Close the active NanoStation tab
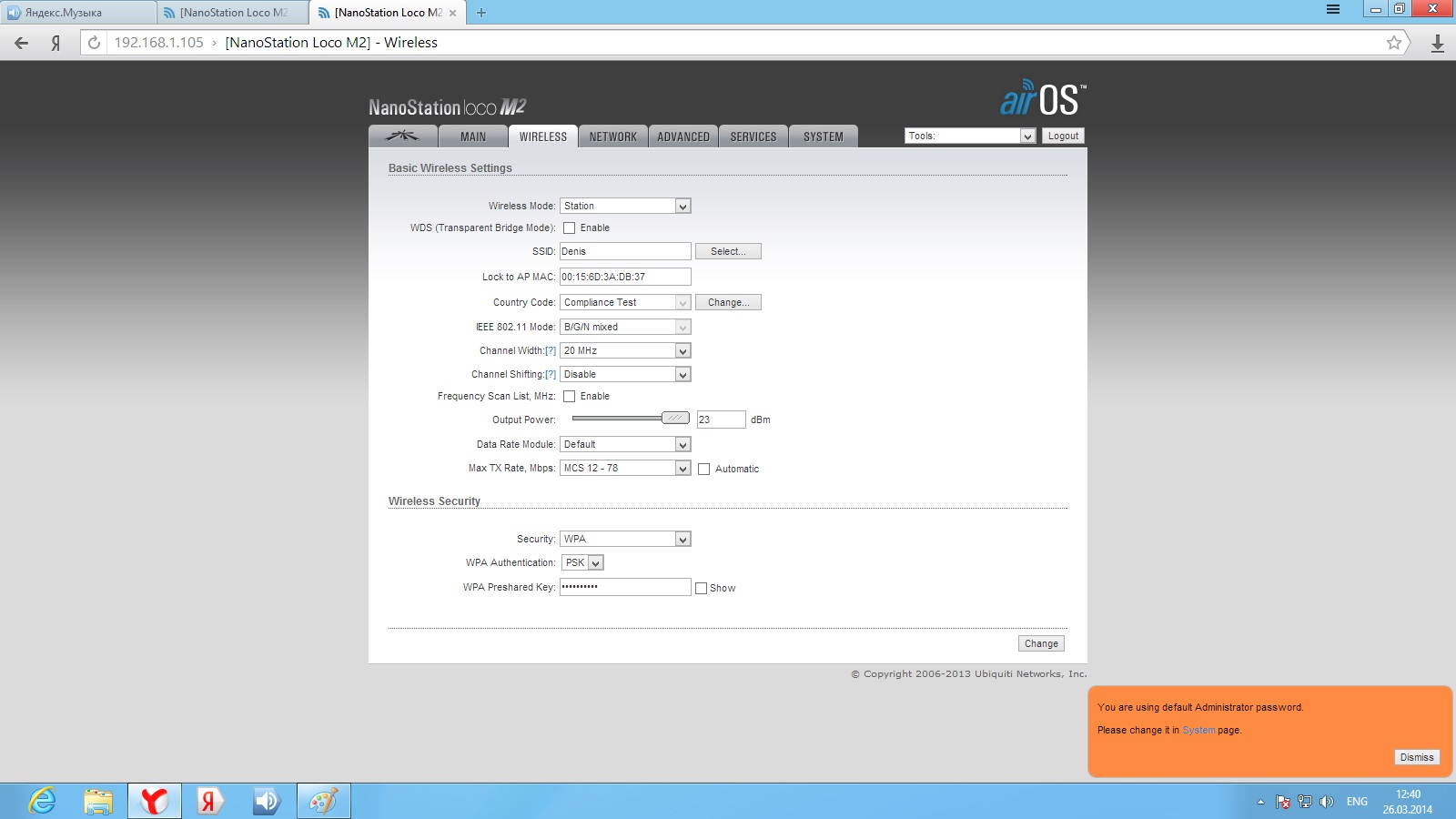This screenshot has height=819, width=1456. (453, 13)
